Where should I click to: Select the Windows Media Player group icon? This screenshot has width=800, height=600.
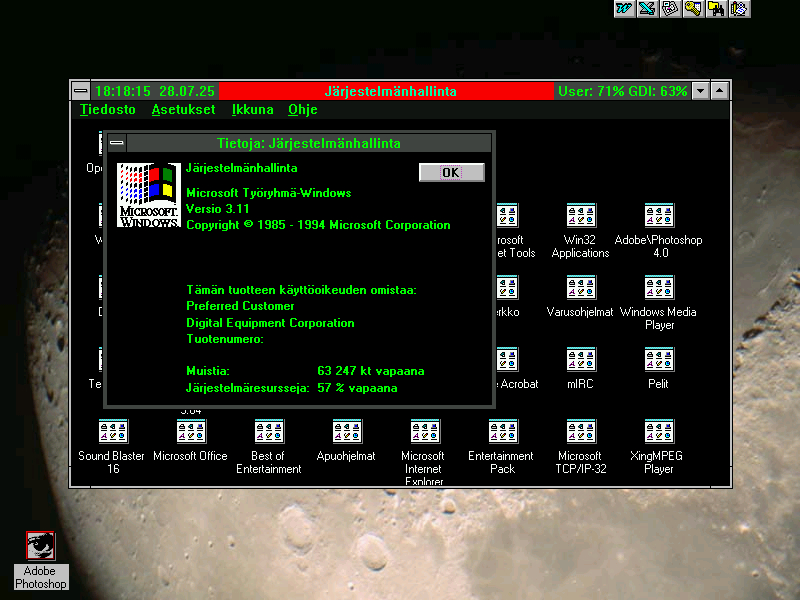tap(658, 288)
